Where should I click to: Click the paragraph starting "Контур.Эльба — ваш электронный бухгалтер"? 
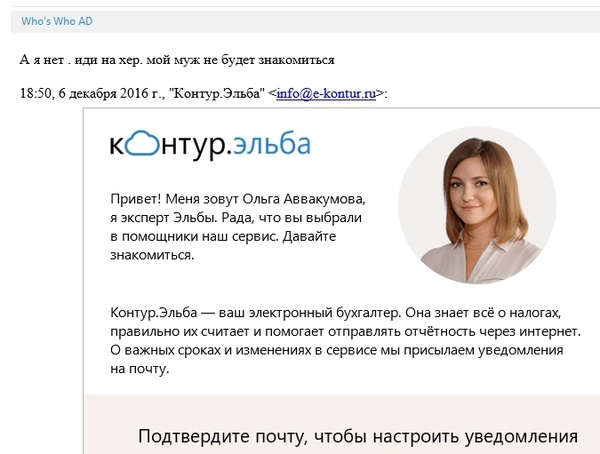coord(346,341)
